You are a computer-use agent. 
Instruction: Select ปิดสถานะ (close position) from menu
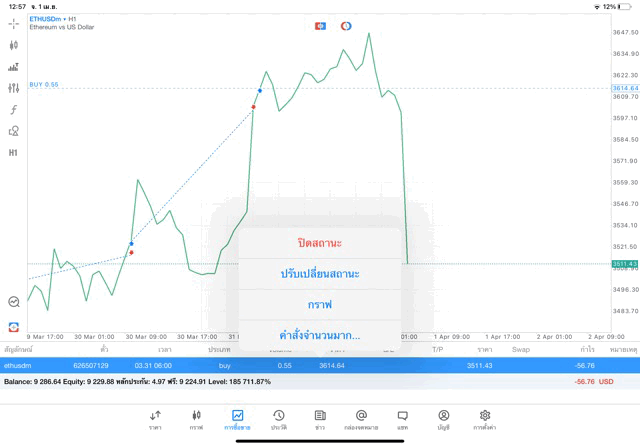(320, 243)
